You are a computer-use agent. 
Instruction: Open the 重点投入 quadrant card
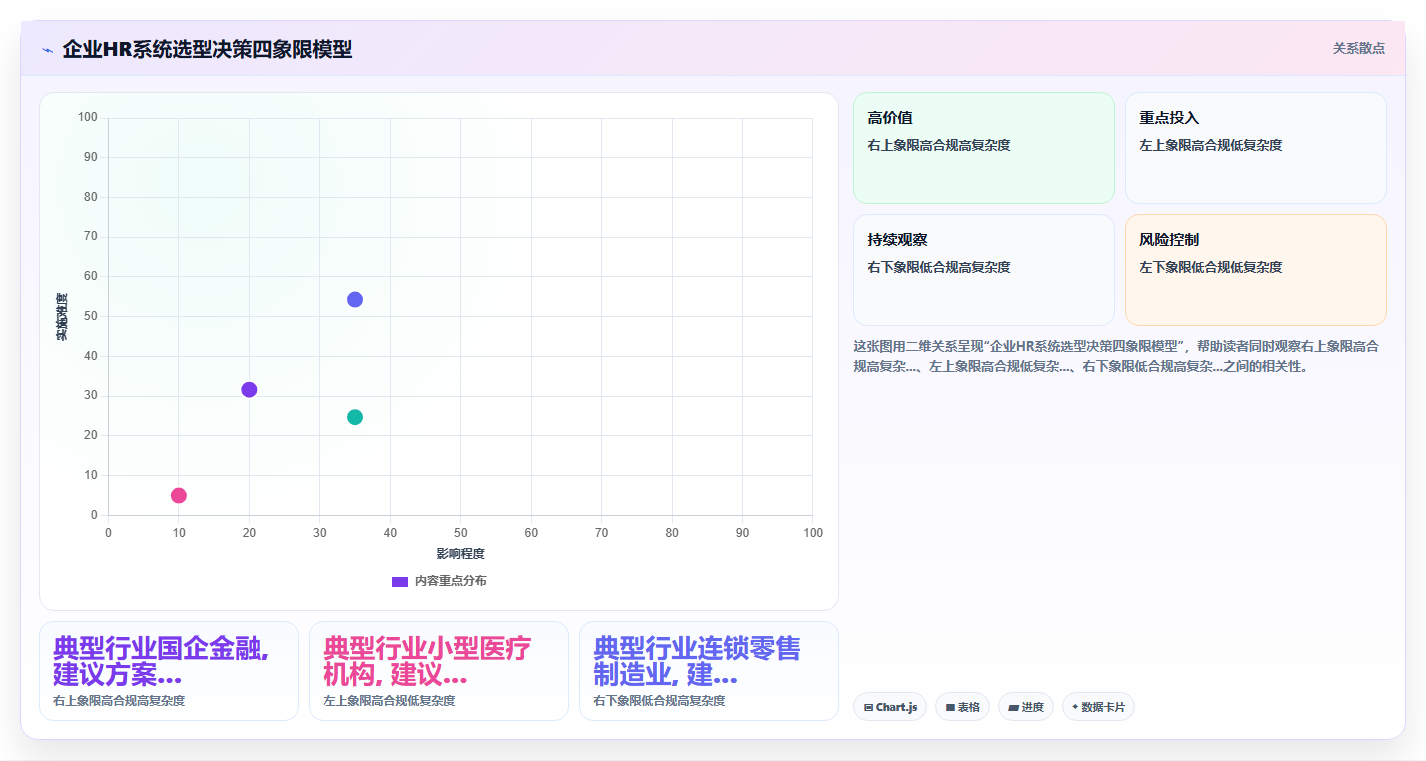(x=1256, y=148)
